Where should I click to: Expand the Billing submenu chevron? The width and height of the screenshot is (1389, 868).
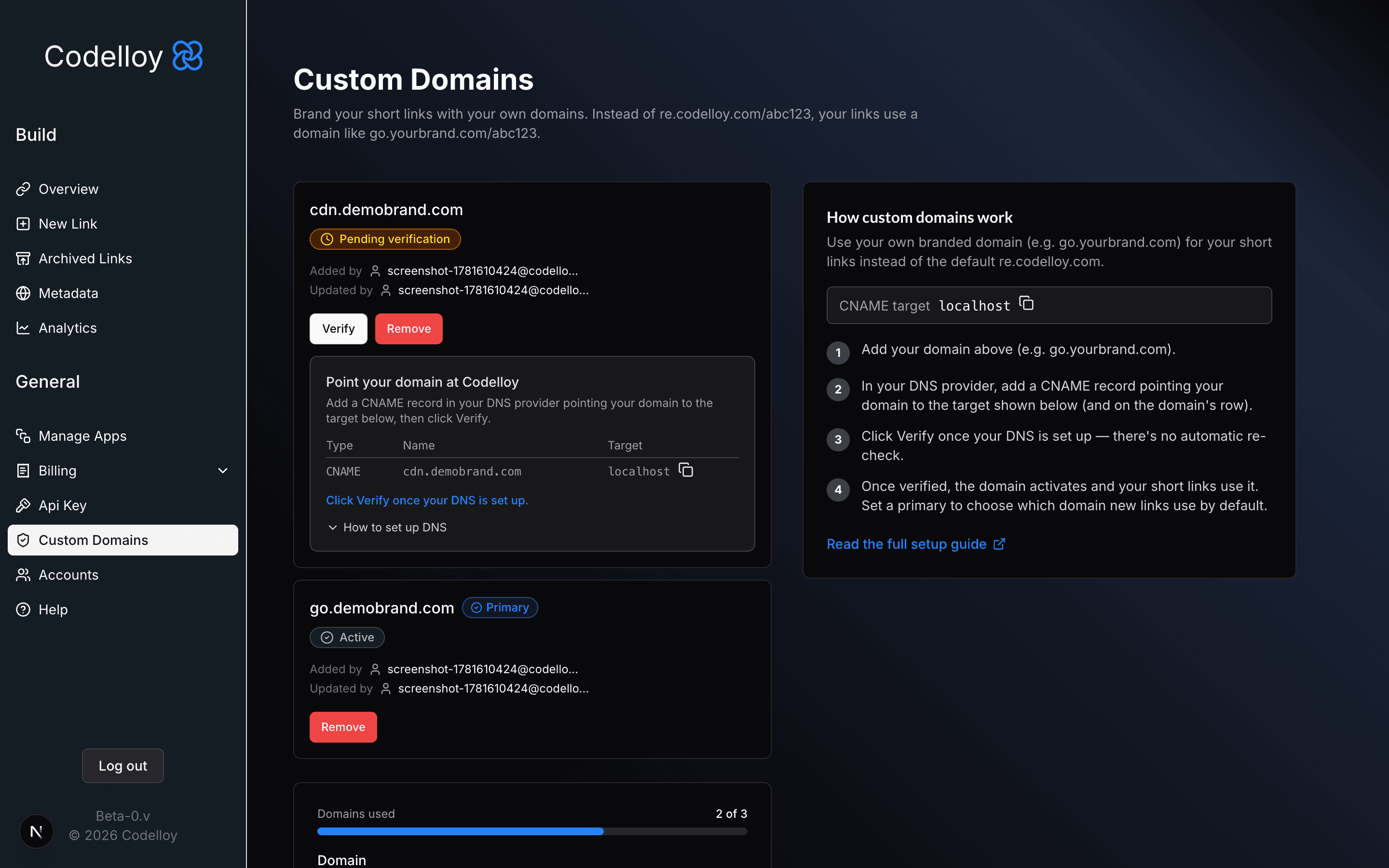tap(223, 471)
